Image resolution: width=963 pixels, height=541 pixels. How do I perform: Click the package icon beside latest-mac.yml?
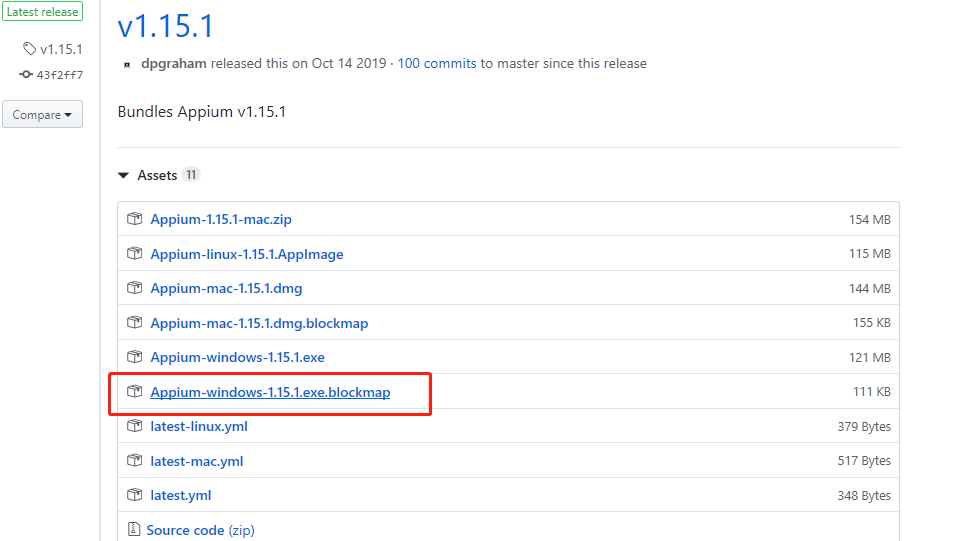135,460
